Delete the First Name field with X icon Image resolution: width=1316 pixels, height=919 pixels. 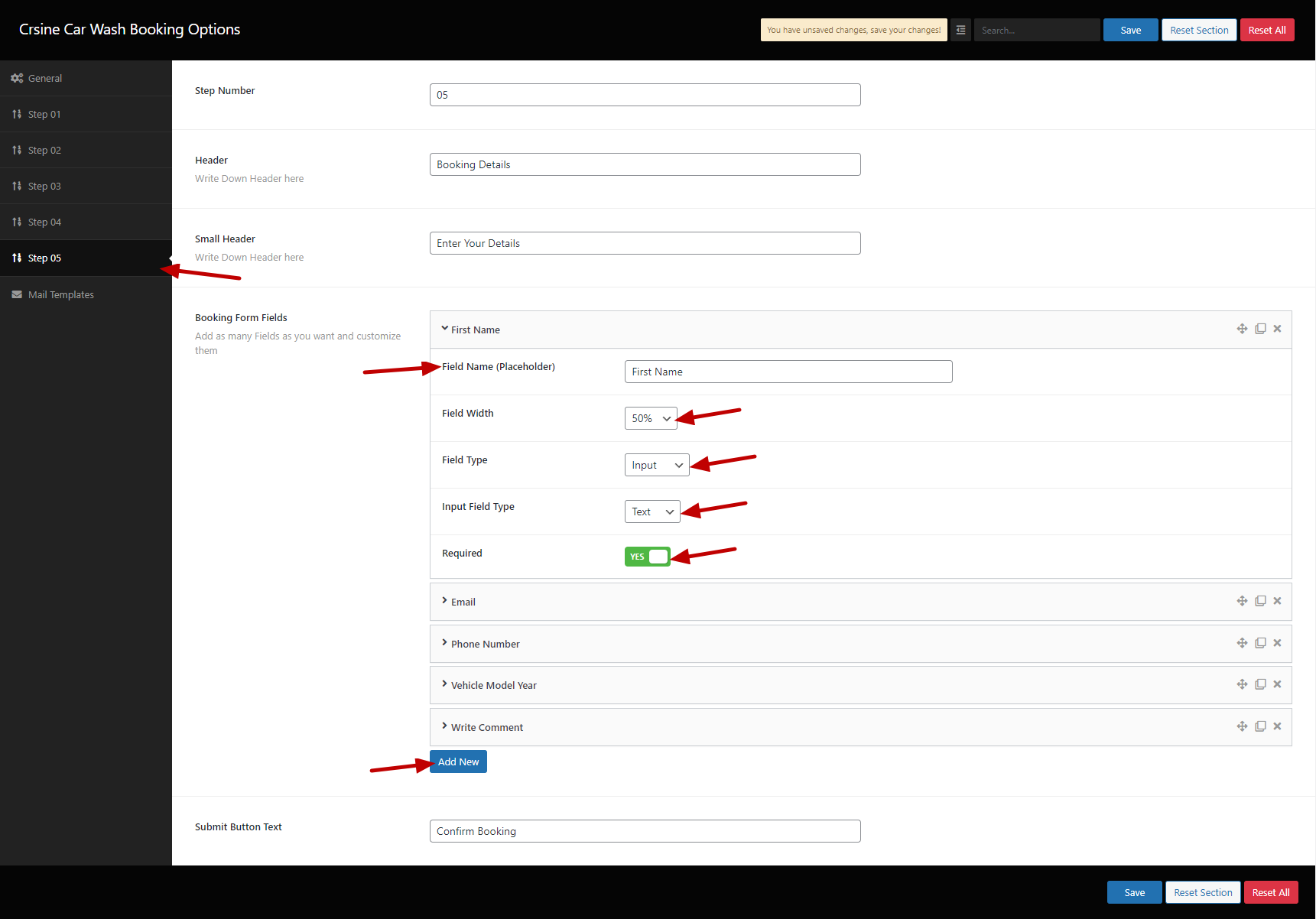(1277, 329)
